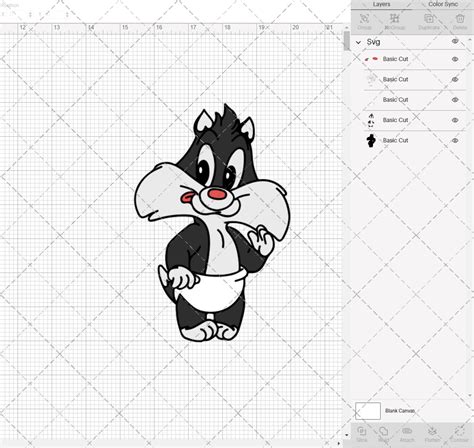
Task: Select the solid black silhouette layer thumbnail
Action: 371,141
